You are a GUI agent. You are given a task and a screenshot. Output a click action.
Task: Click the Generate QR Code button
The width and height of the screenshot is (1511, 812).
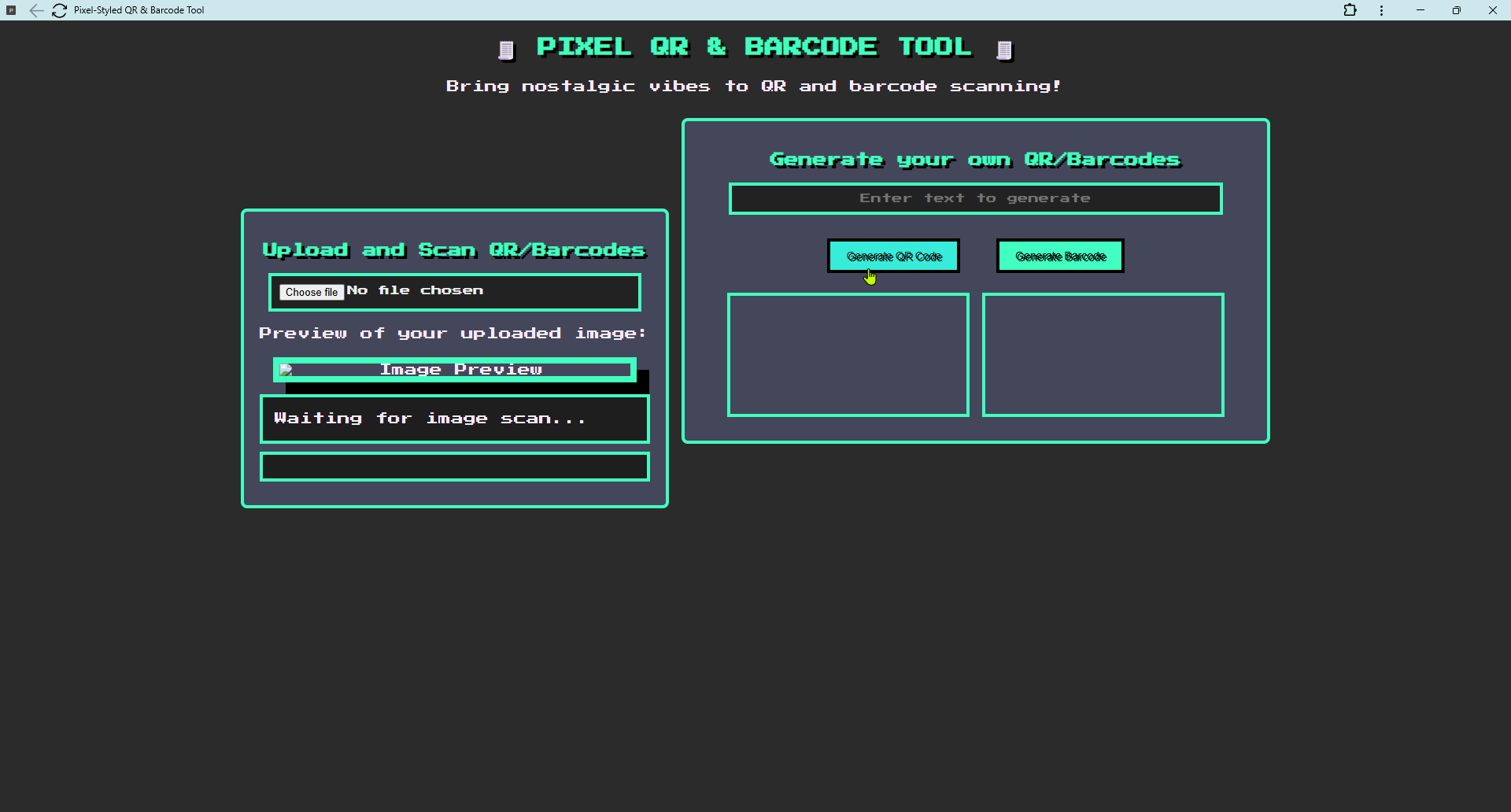(893, 256)
